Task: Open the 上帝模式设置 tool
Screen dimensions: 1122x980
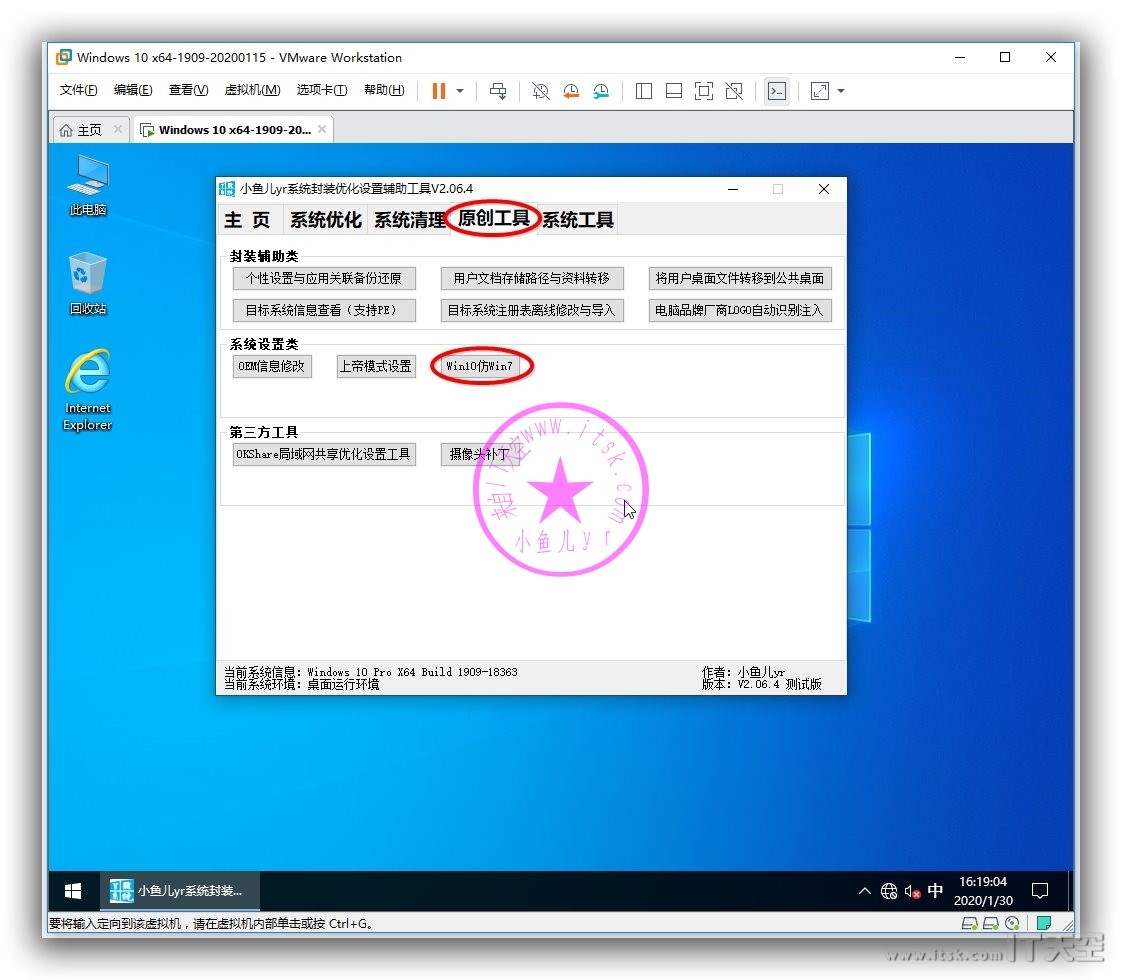Action: pos(376,366)
